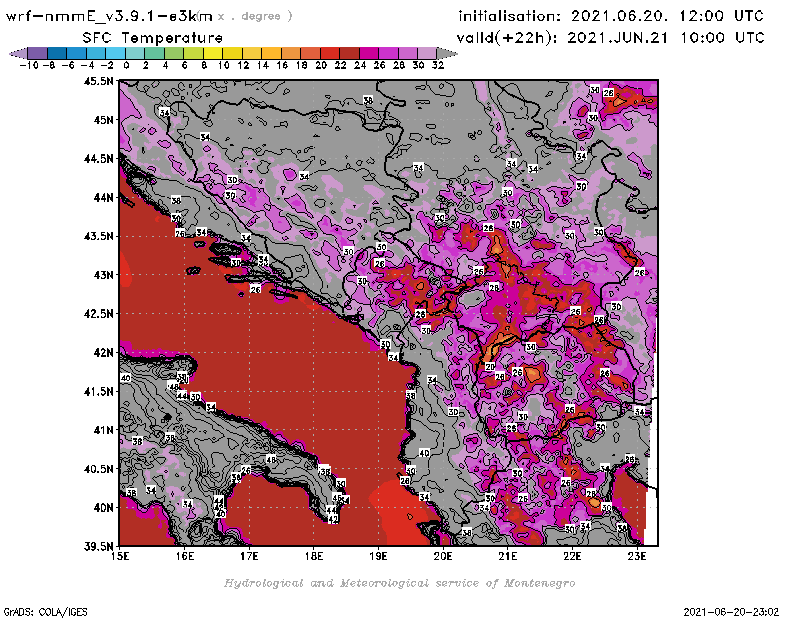The height and width of the screenshot is (618, 800).
Task: Click the '43.5N' latitude label
Action: [98, 236]
